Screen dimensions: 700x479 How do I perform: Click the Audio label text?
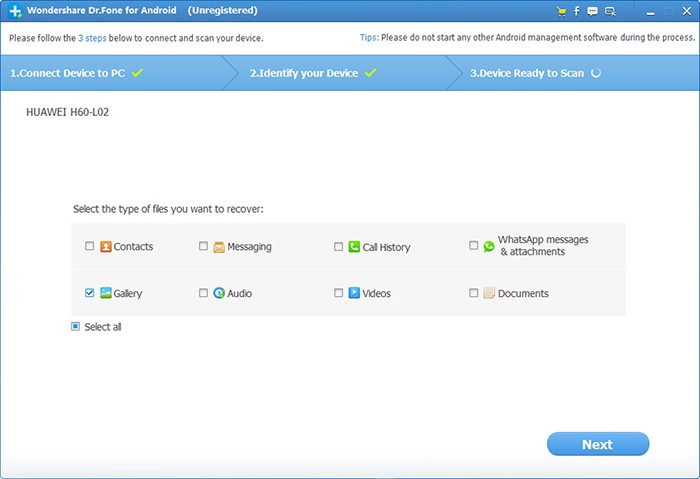tap(240, 293)
